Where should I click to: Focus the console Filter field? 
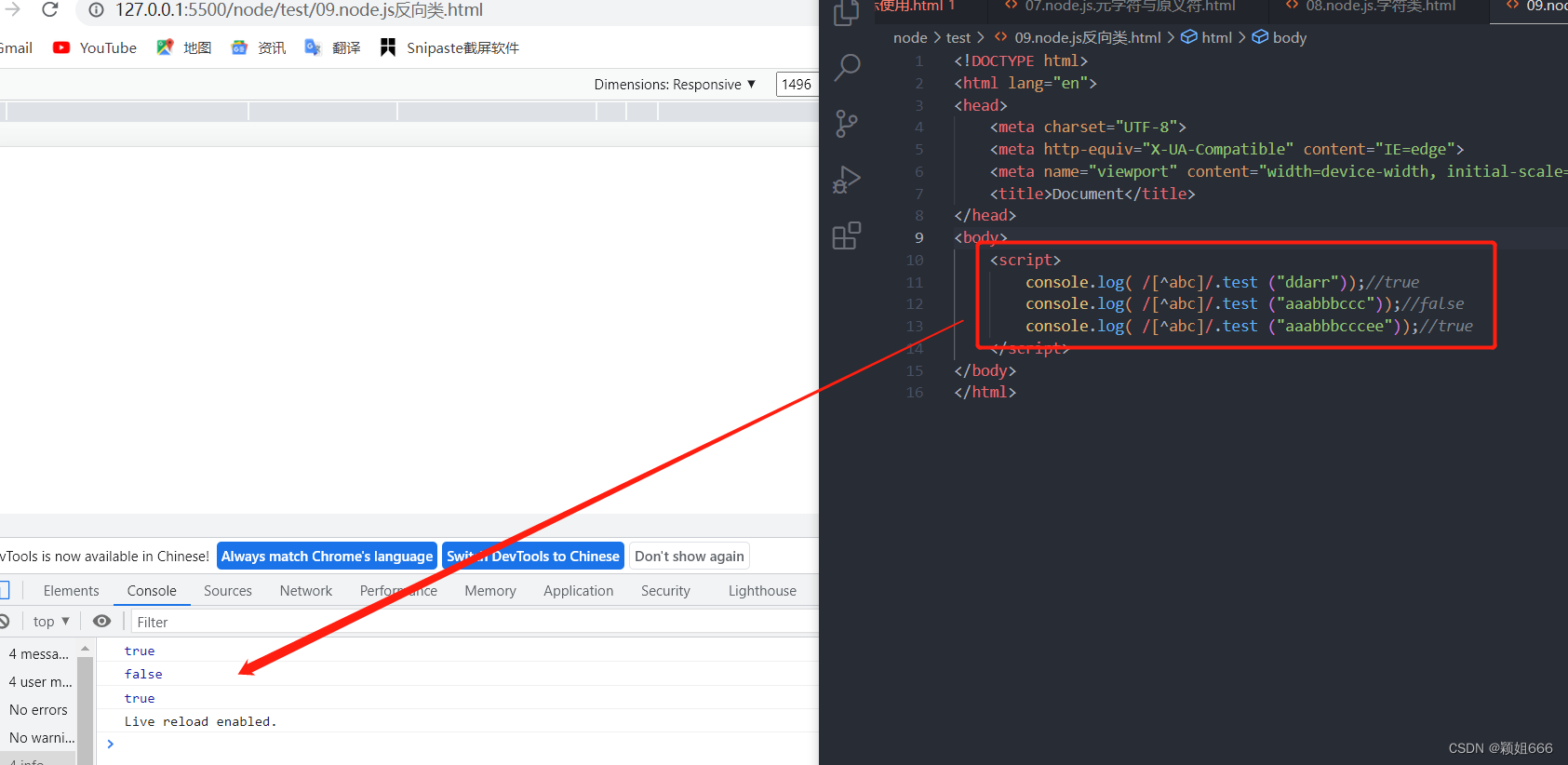click(x=475, y=622)
